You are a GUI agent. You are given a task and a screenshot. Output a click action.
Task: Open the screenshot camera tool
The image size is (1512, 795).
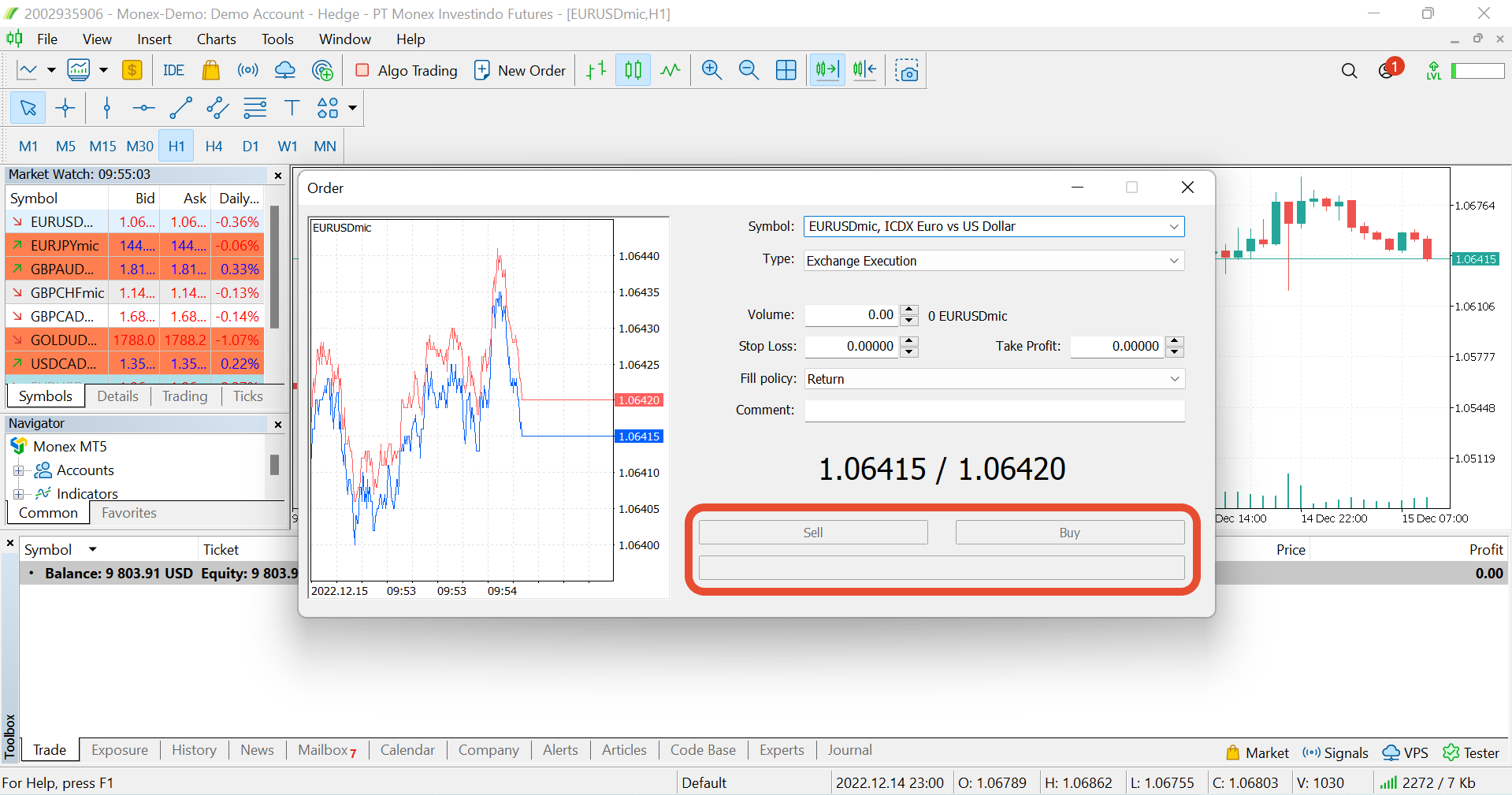coord(907,70)
